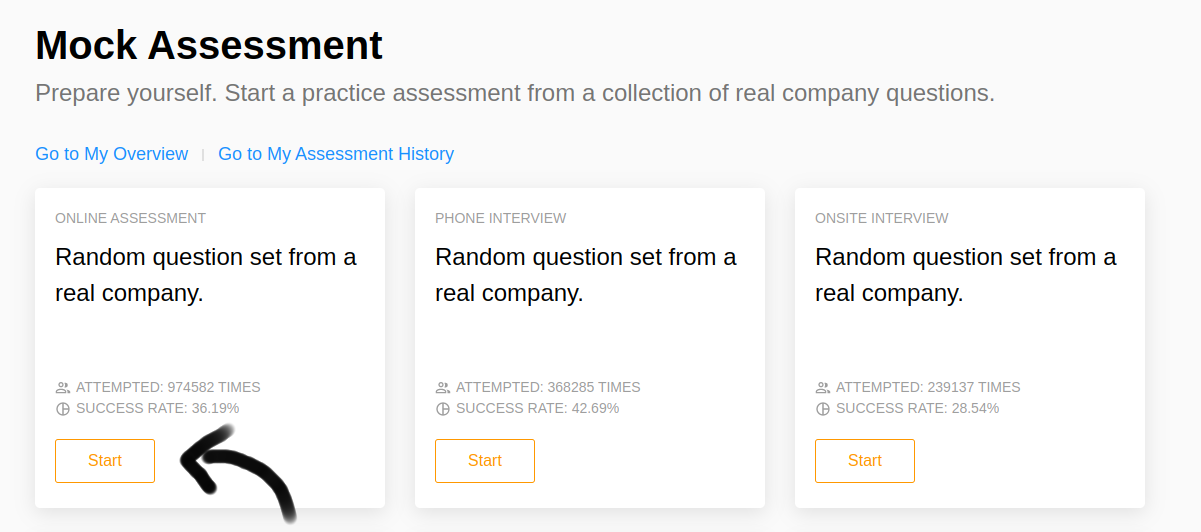Screen dimensions: 1201x532
Task: Select the ONSITE INTERVIEW card label
Action: [x=882, y=218]
